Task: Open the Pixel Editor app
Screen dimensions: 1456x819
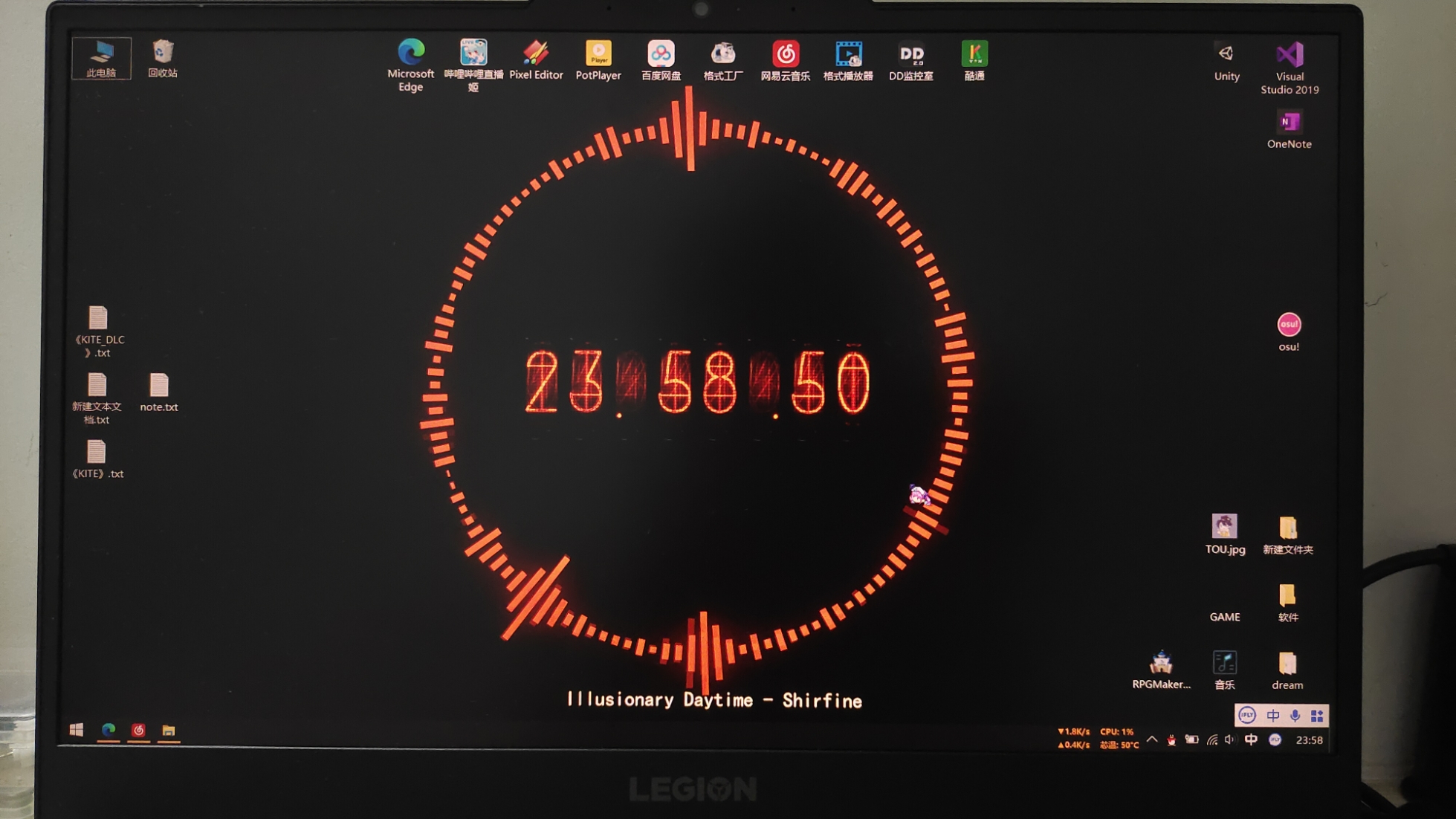Action: [x=537, y=54]
